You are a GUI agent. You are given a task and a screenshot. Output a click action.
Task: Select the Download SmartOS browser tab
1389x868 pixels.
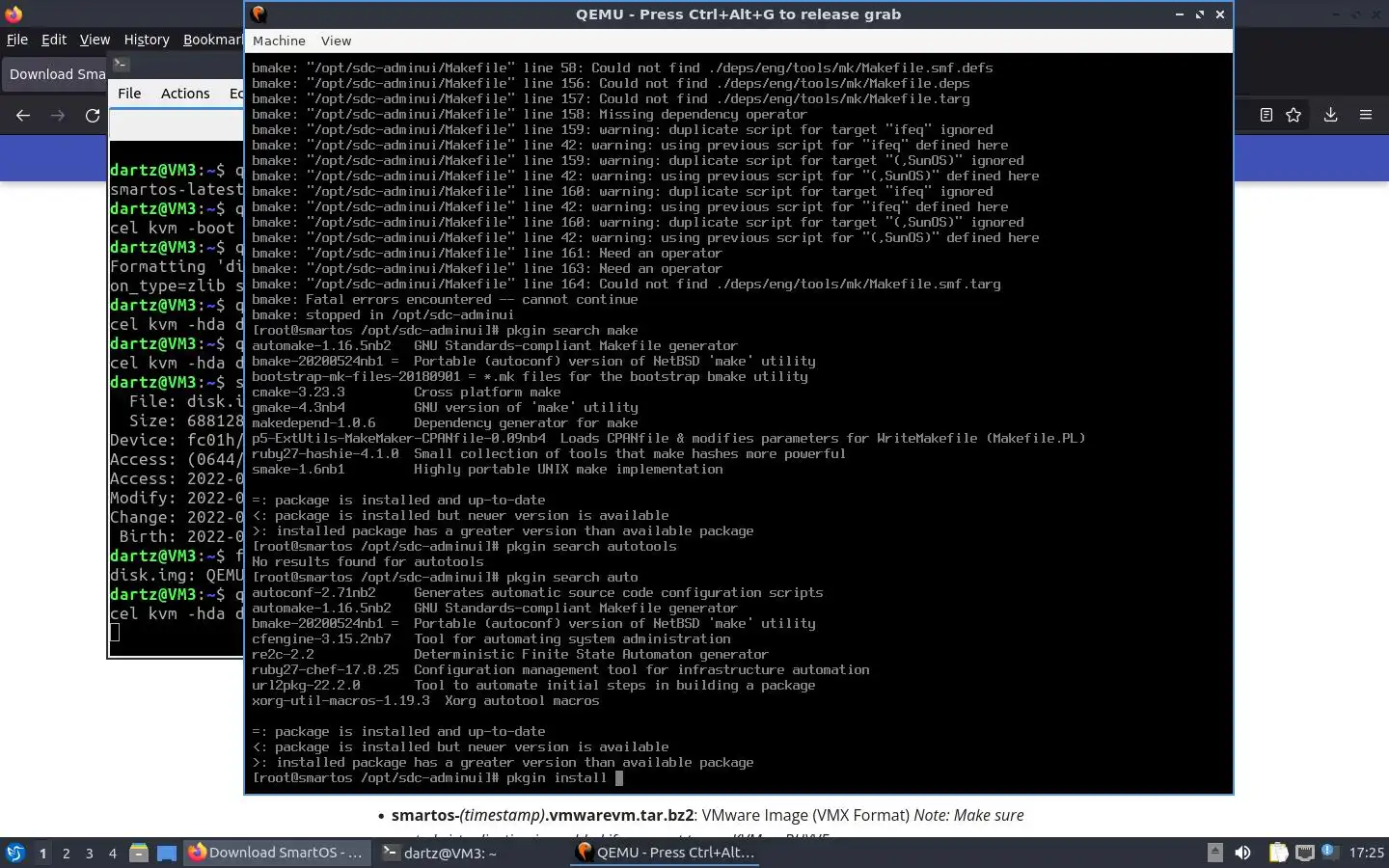click(x=55, y=74)
